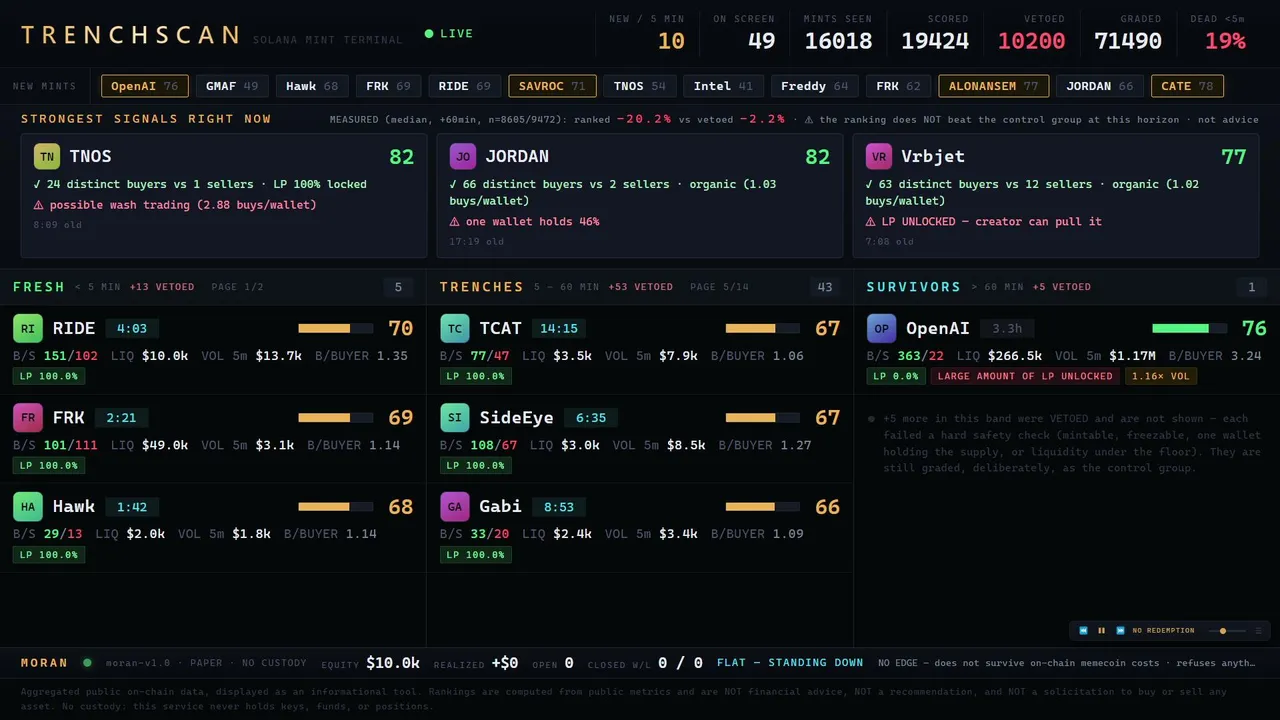Screen dimensions: 1280x720
Task: Show the +13 VETOED items in FRESH
Action: click(162, 287)
